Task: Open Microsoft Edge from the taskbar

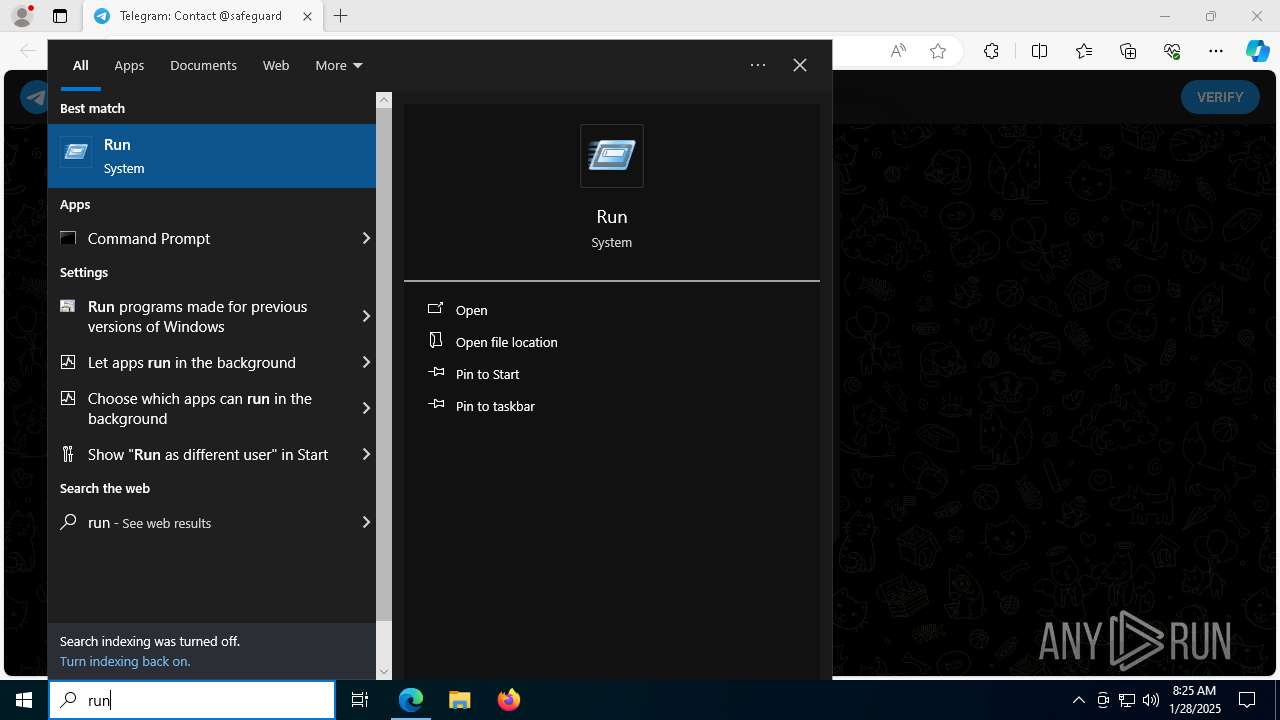Action: [411, 700]
